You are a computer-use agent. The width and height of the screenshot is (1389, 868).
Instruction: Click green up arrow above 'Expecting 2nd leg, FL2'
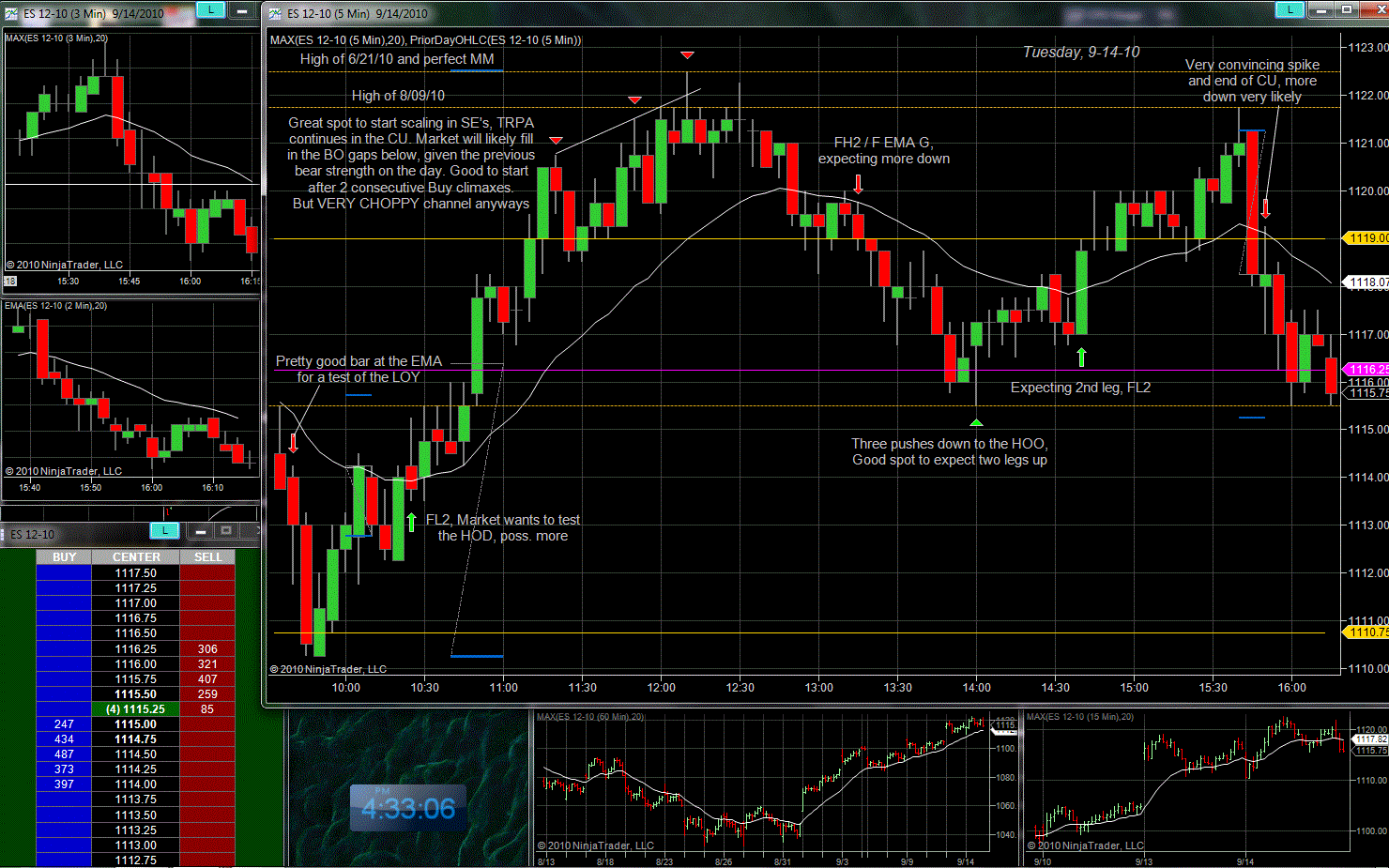(x=1081, y=357)
